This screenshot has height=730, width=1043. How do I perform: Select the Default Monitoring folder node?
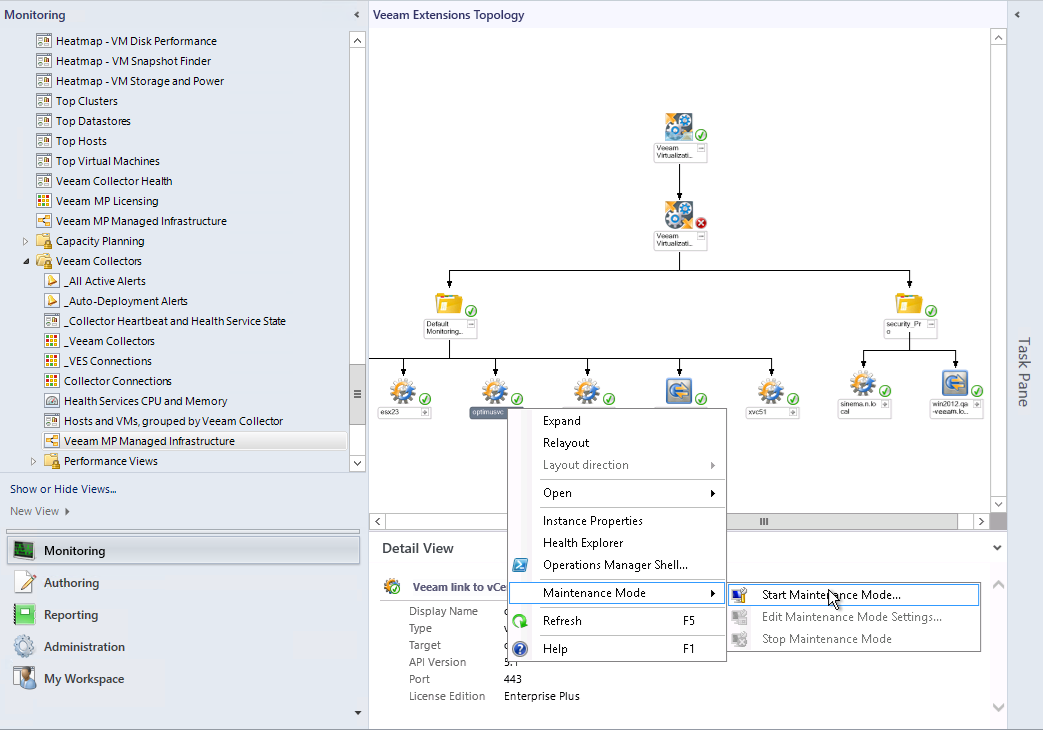[x=449, y=303]
